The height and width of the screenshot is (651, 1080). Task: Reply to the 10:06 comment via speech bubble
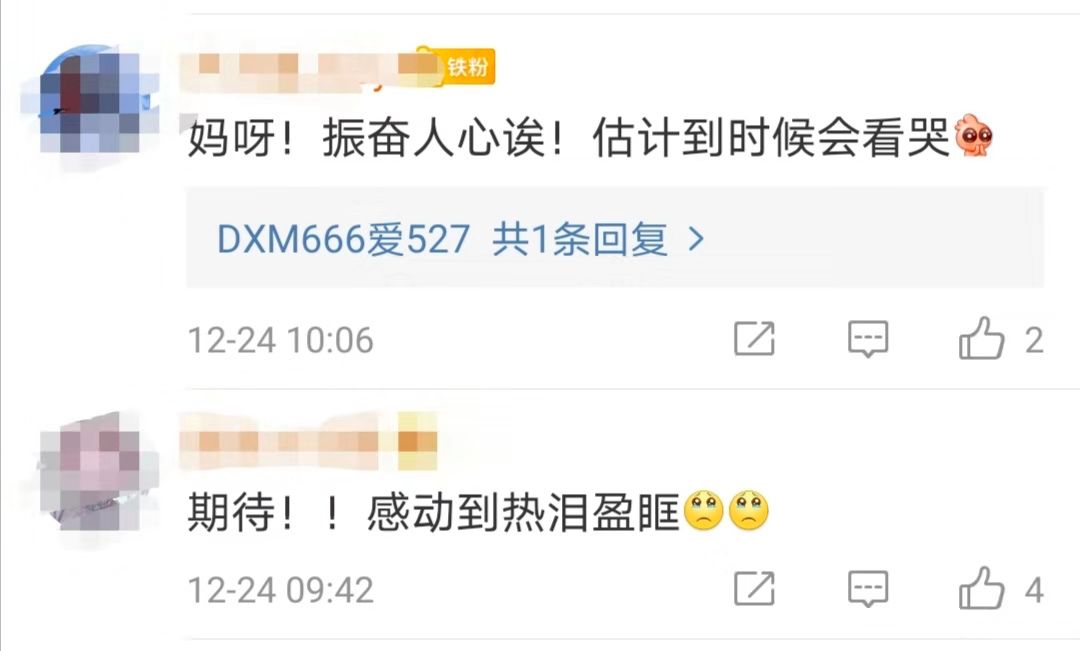coord(868,339)
